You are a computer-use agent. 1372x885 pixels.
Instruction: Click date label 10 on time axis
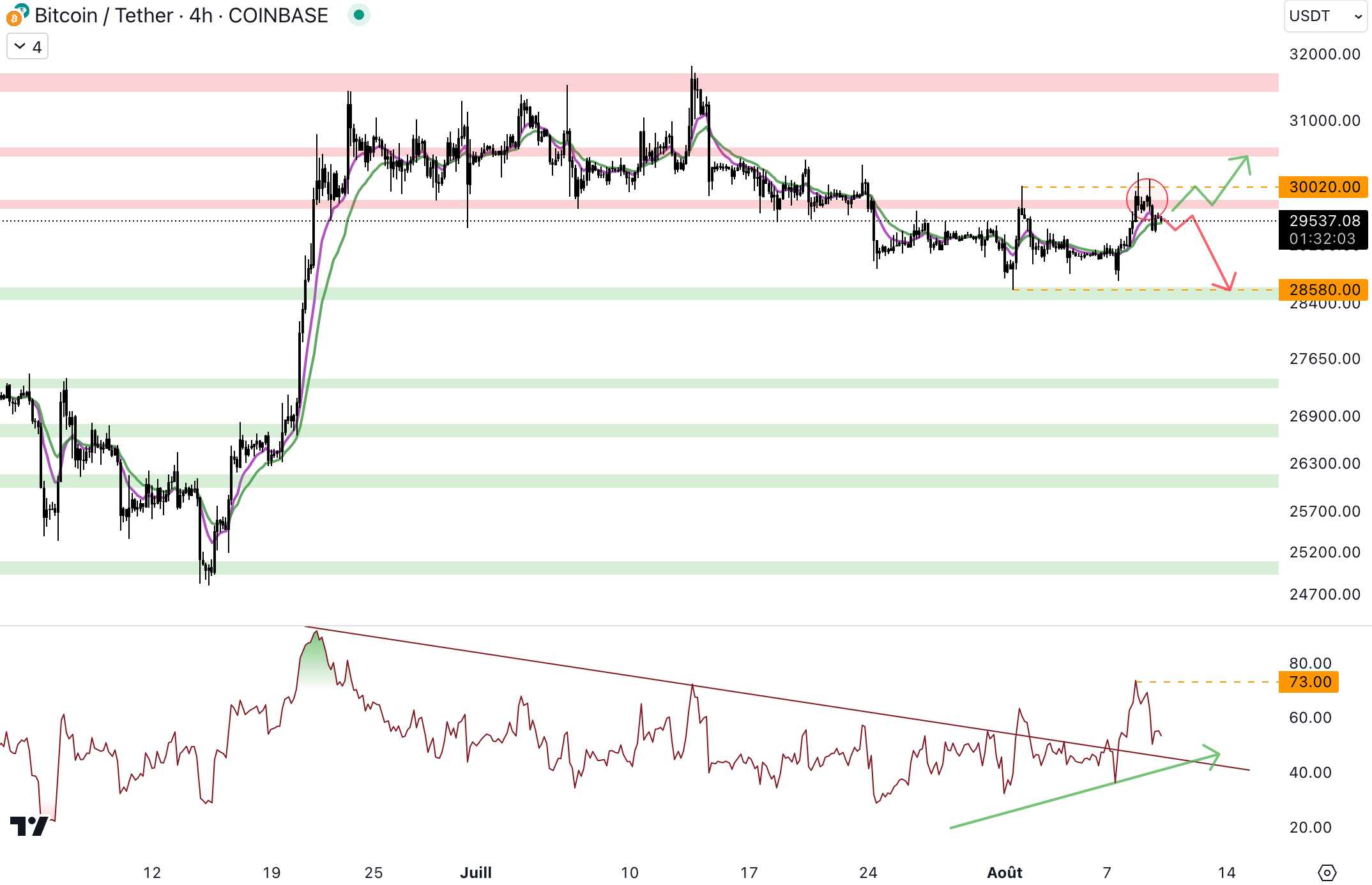click(x=629, y=873)
